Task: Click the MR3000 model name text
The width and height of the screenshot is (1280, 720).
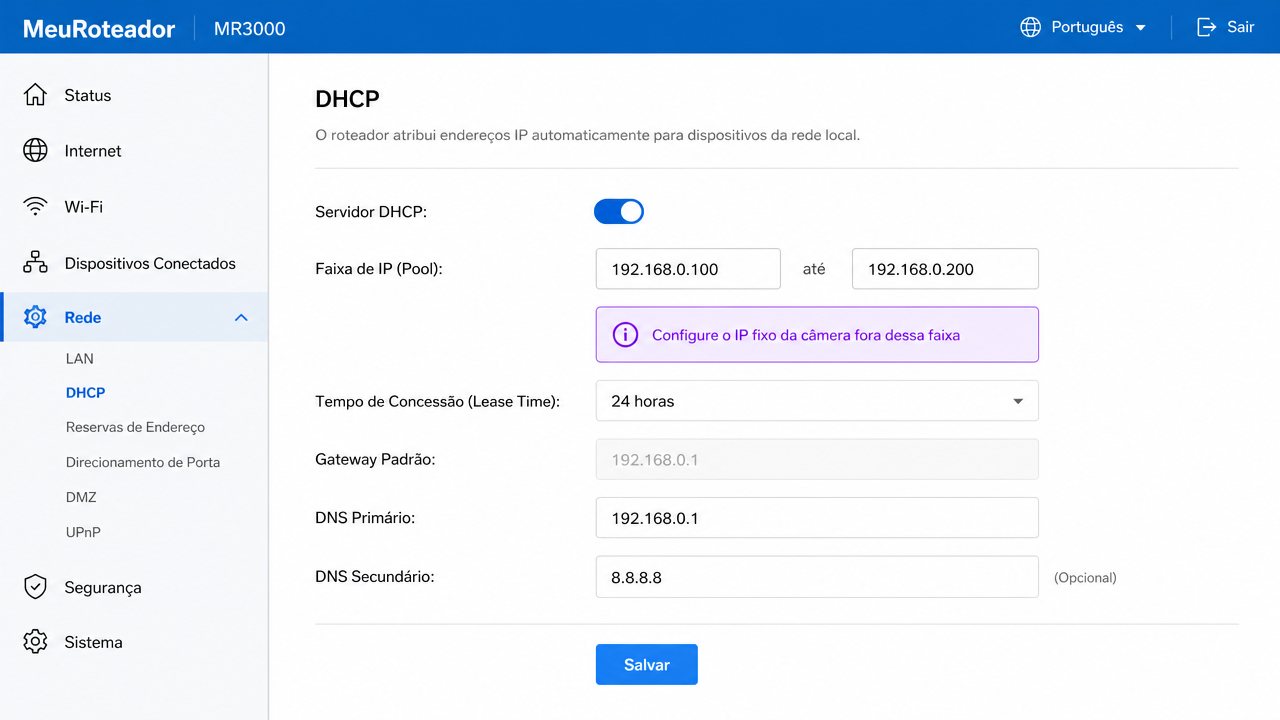Action: [250, 28]
